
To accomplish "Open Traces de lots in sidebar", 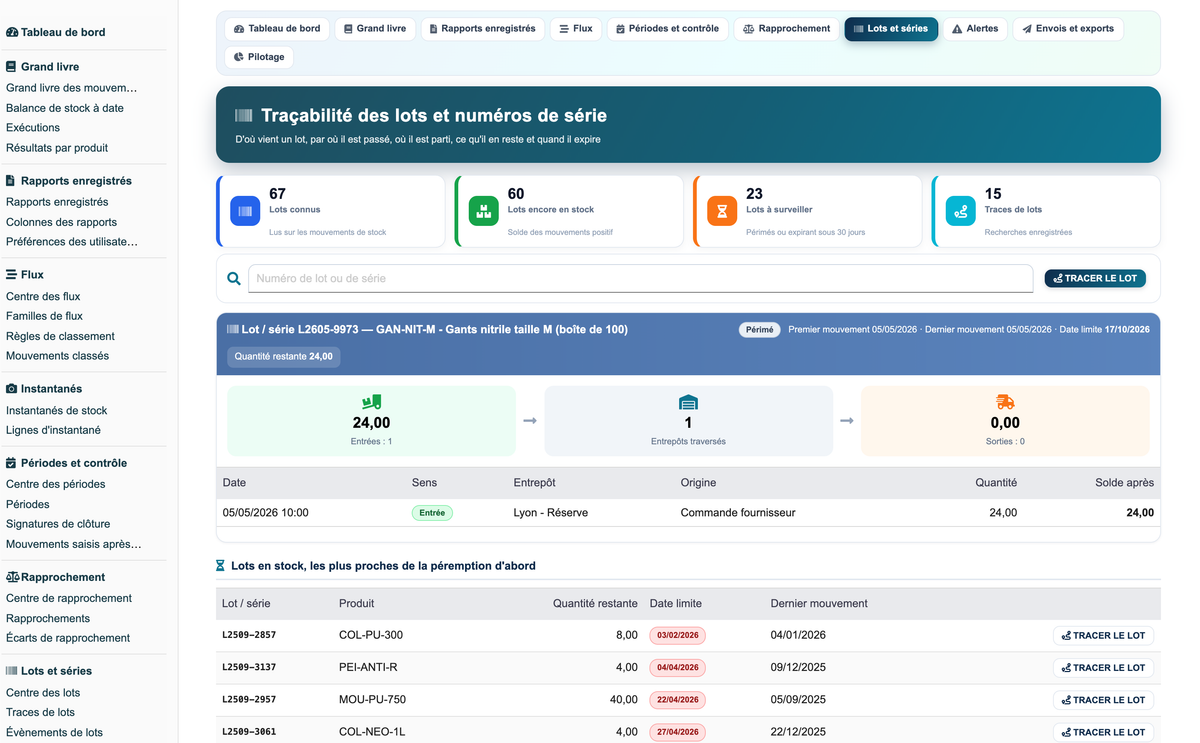I will coord(40,712).
